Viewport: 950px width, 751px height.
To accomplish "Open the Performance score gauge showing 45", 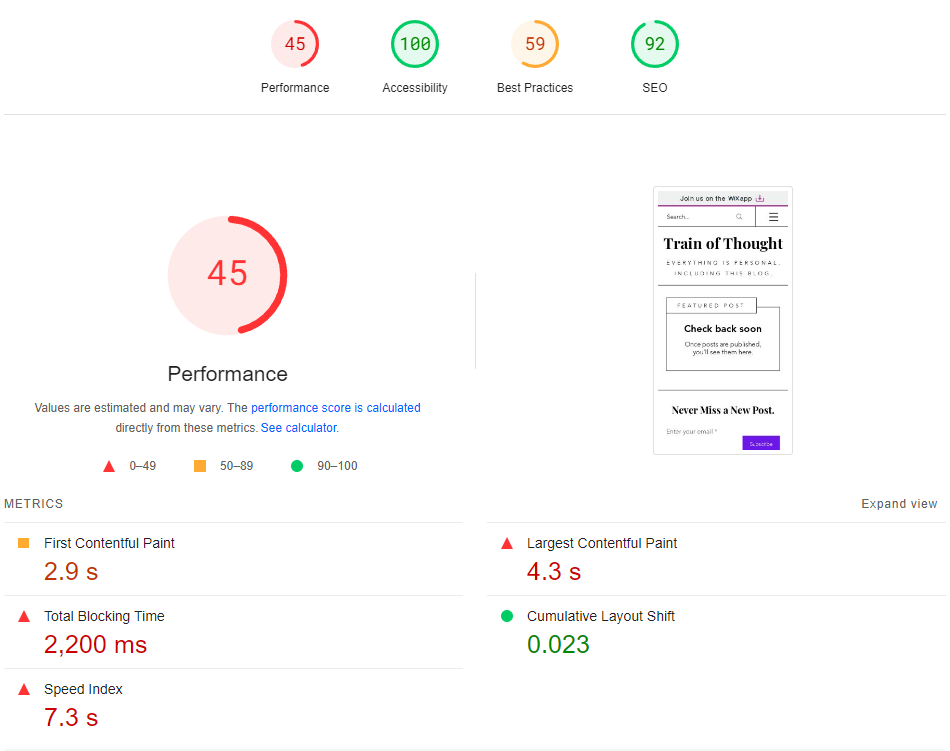I will click(x=295, y=44).
